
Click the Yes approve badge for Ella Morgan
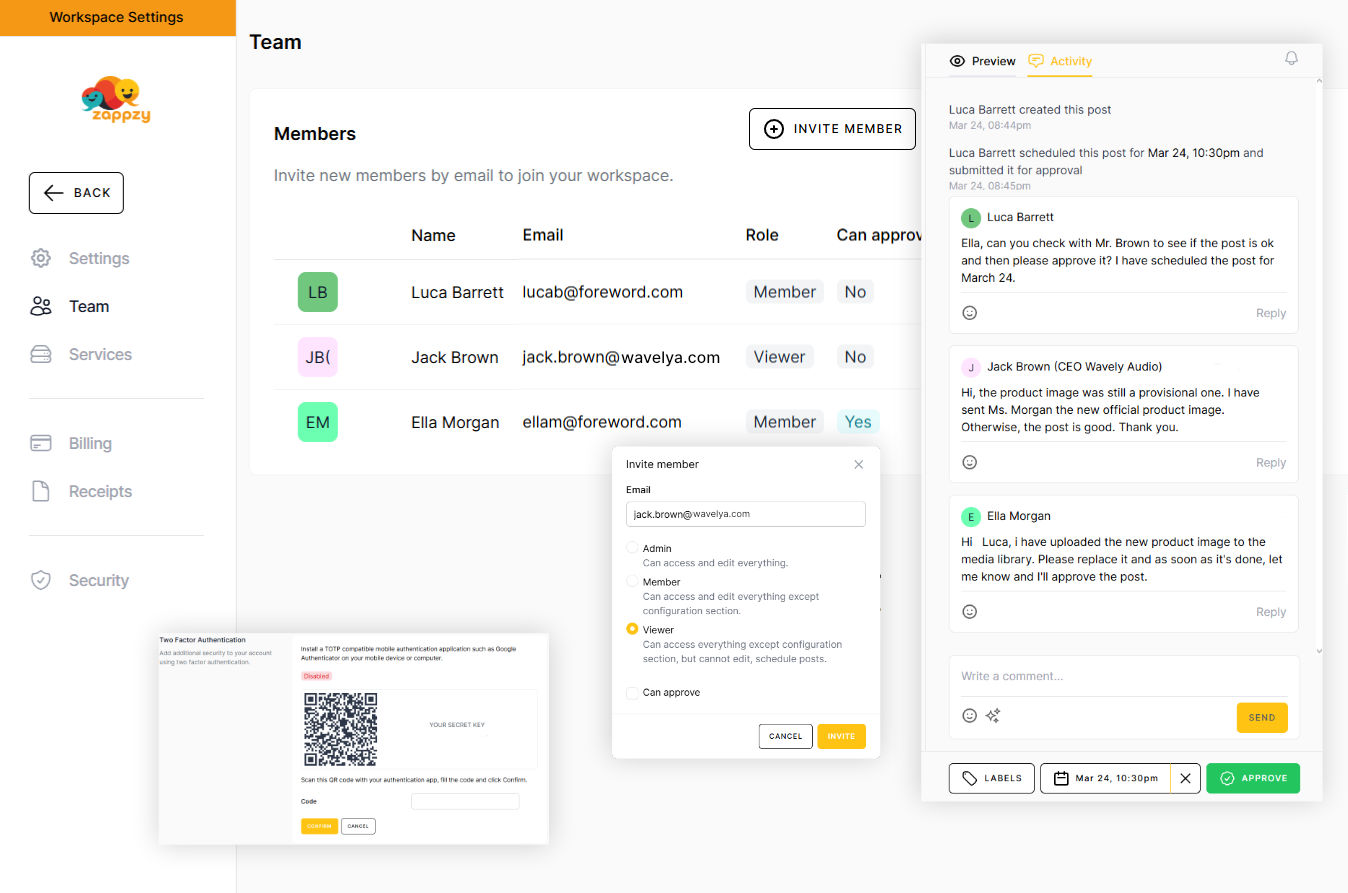point(858,422)
